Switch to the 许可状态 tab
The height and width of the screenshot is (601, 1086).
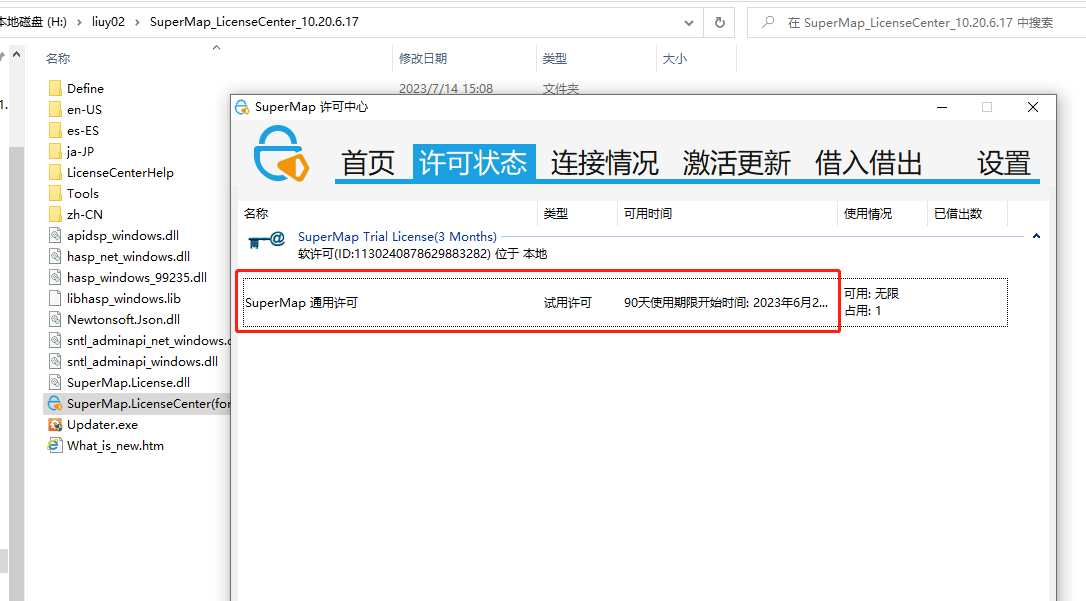[474, 163]
